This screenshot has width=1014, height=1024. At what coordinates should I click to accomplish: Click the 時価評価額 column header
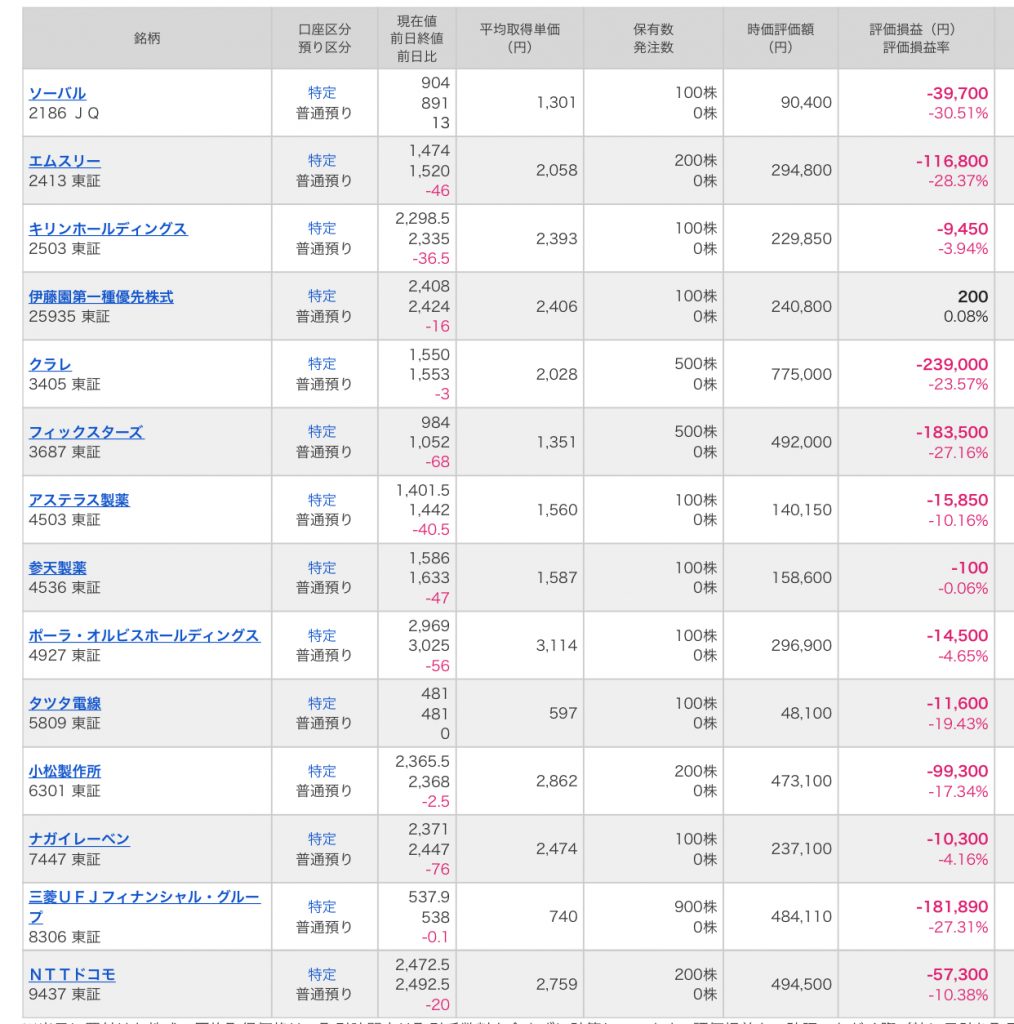pyautogui.click(x=780, y=38)
